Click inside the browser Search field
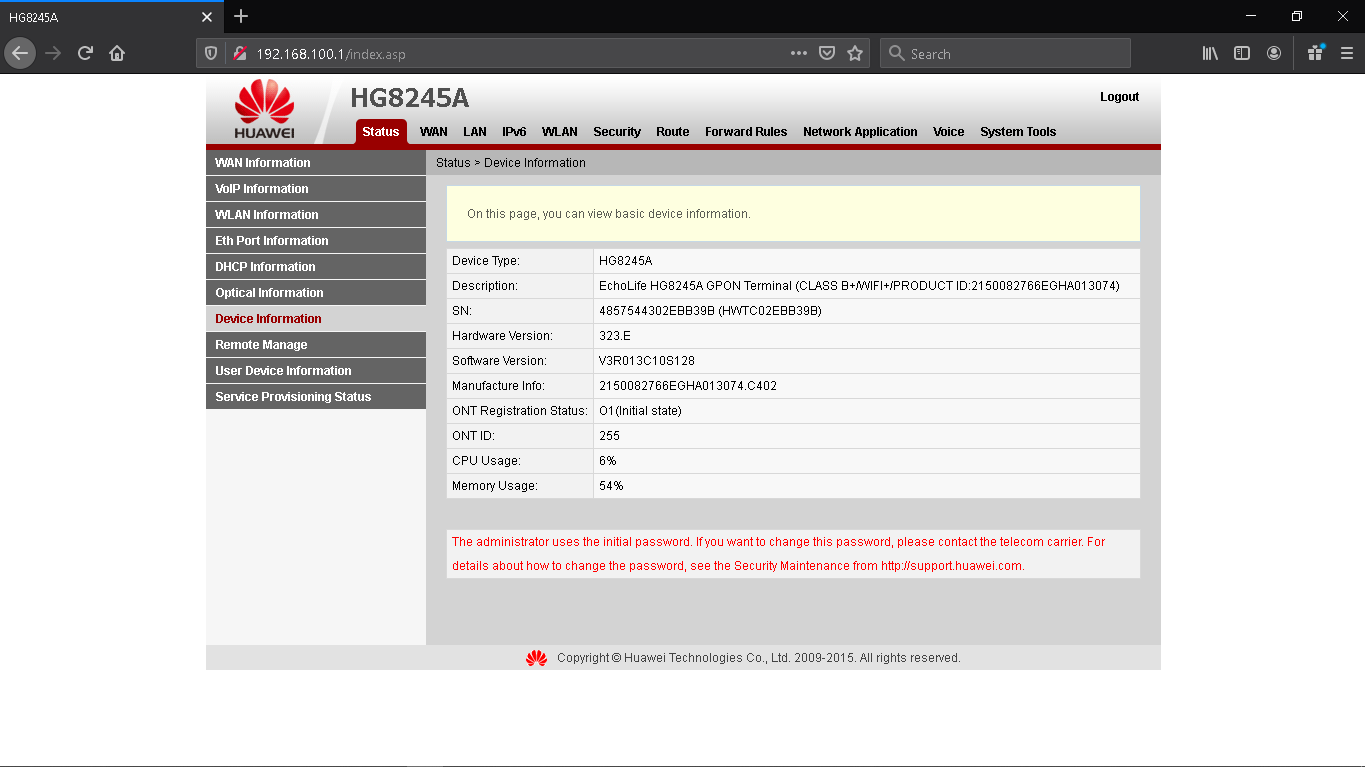This screenshot has width=1365, height=767. click(x=1005, y=52)
